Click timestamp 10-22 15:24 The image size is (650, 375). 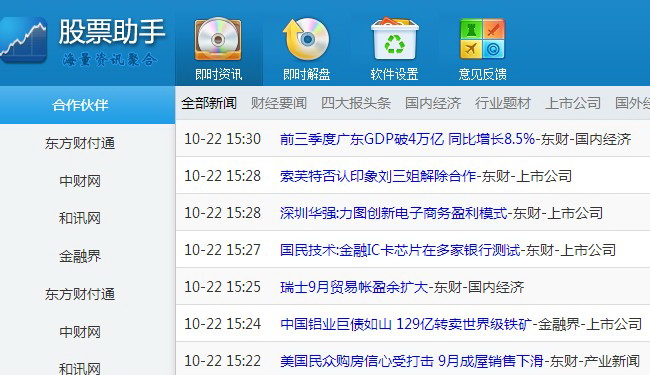tap(223, 324)
